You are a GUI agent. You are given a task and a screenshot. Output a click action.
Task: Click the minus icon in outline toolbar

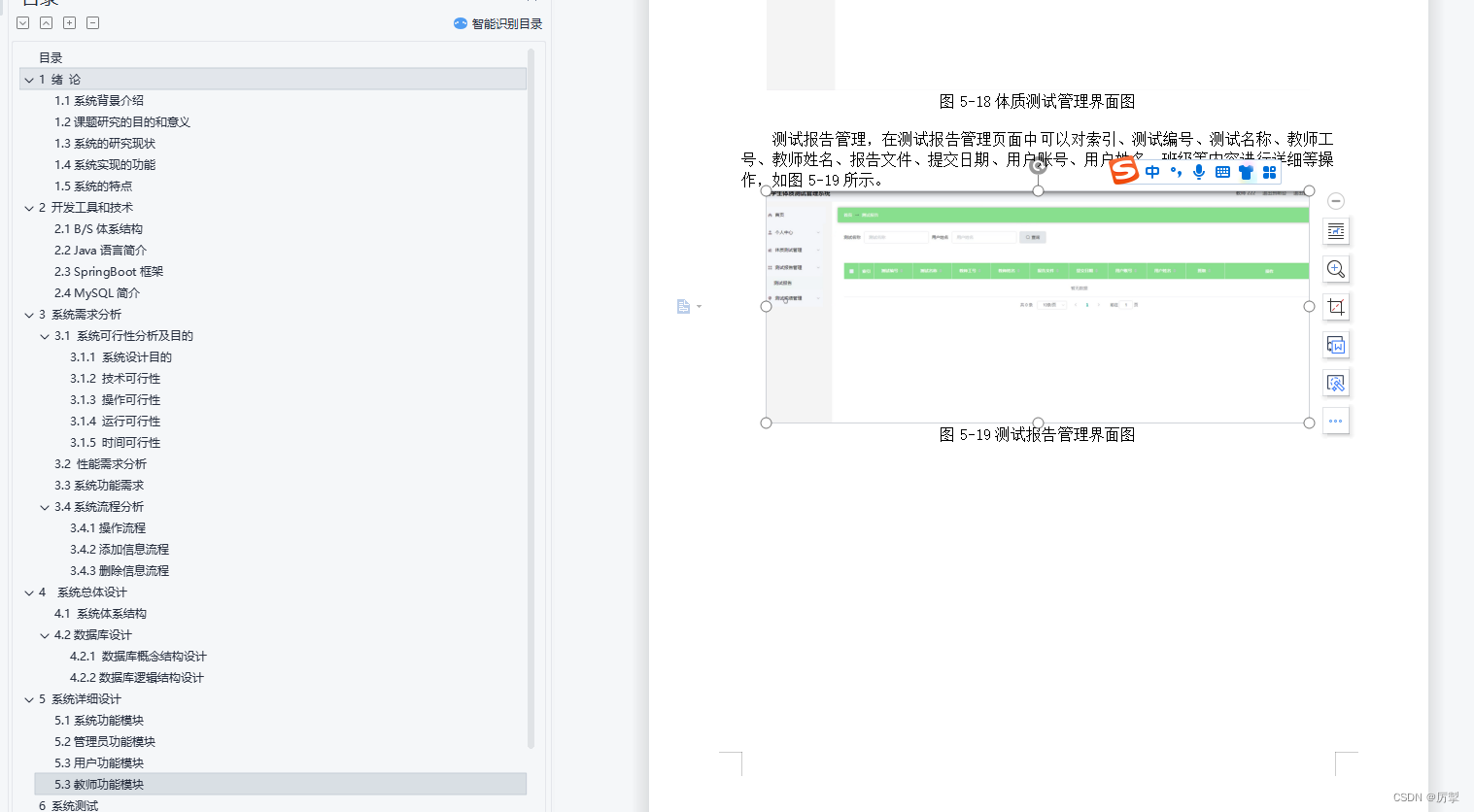pyautogui.click(x=92, y=22)
